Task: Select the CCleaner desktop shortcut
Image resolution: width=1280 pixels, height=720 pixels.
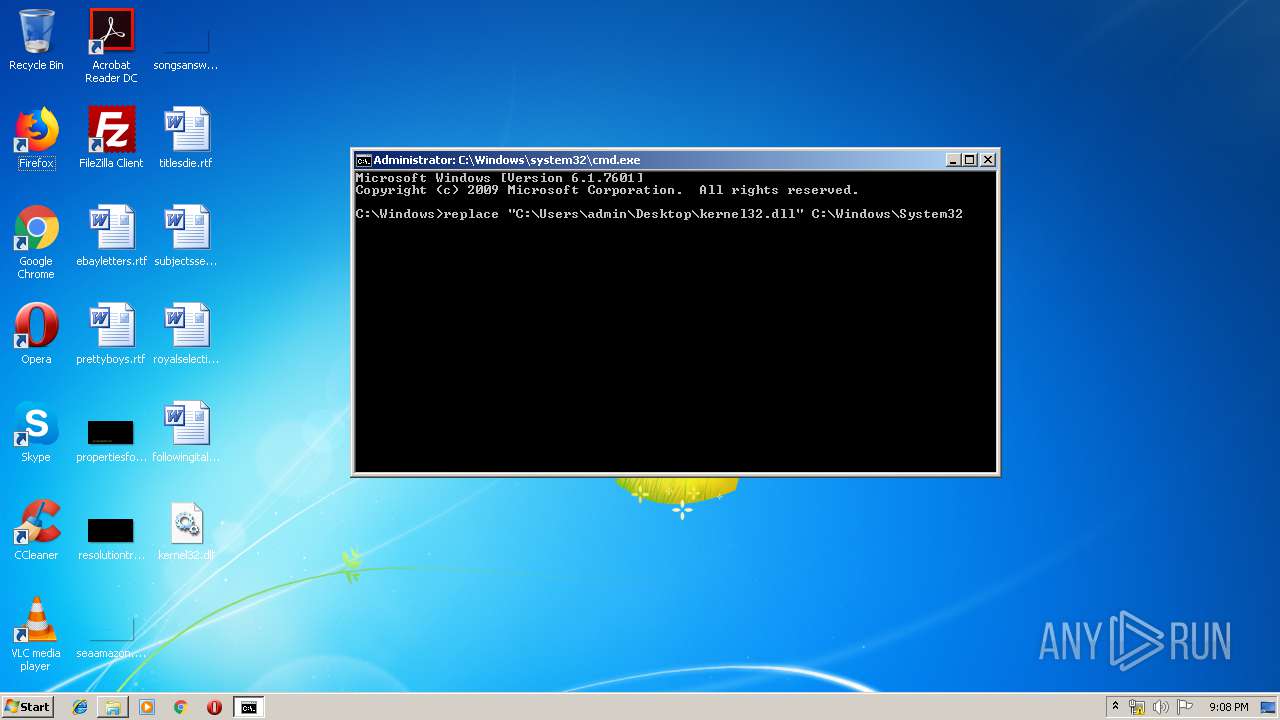Action: (x=36, y=530)
